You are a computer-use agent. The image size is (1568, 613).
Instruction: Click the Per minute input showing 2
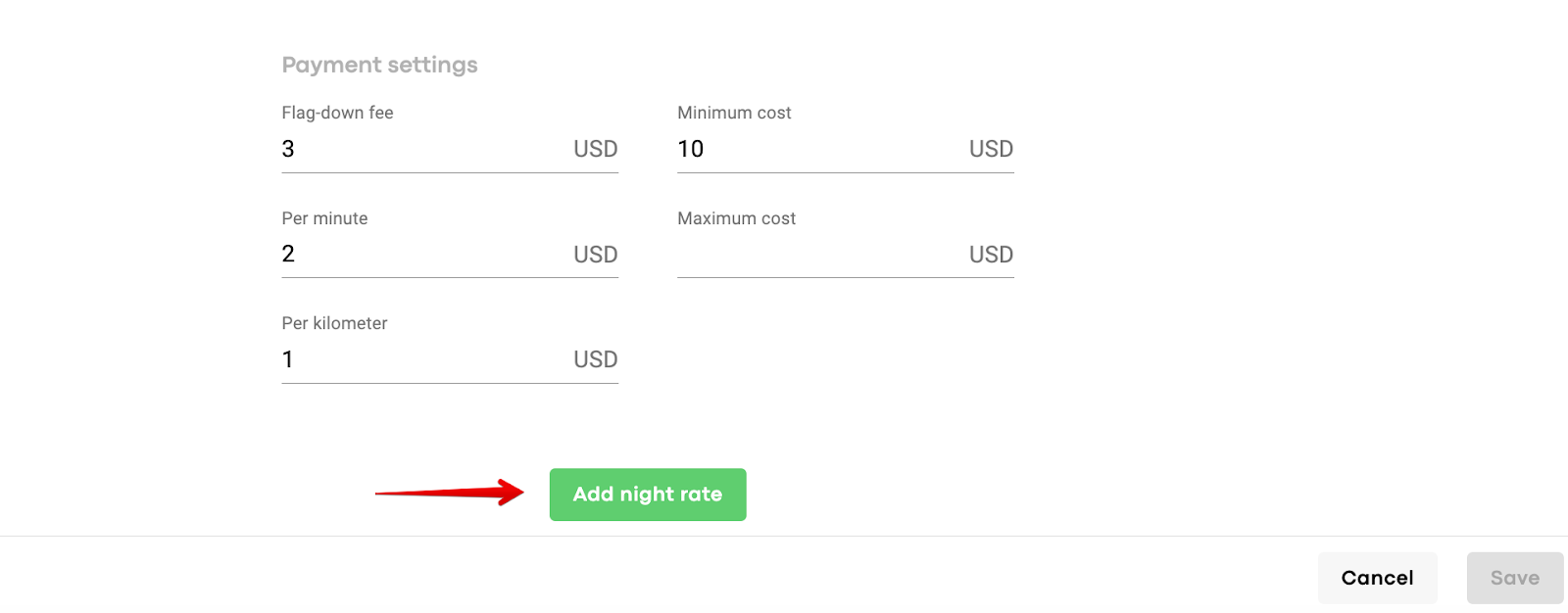pyautogui.click(x=421, y=255)
